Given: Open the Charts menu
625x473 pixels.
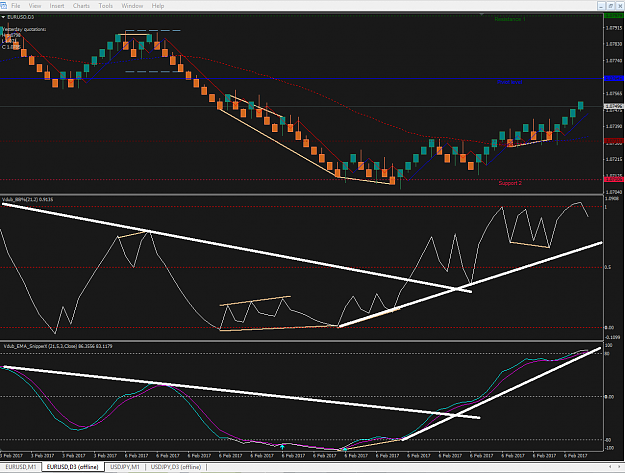Looking at the screenshot, I should [81, 6].
